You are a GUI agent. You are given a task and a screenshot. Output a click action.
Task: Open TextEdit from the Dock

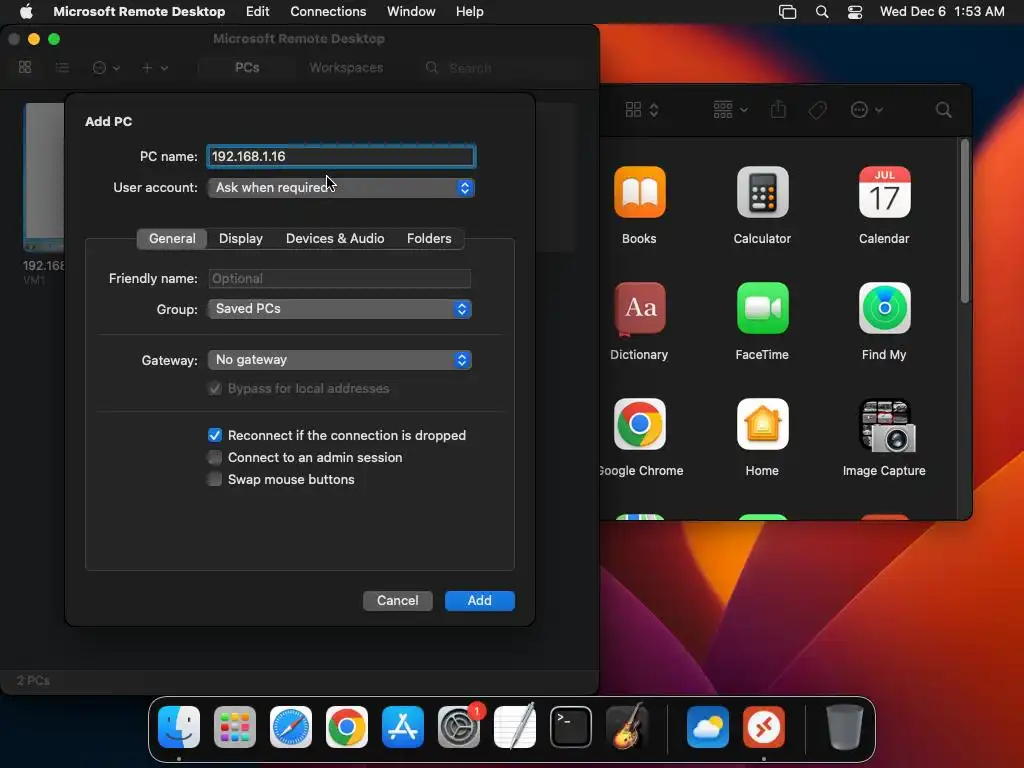pos(515,727)
